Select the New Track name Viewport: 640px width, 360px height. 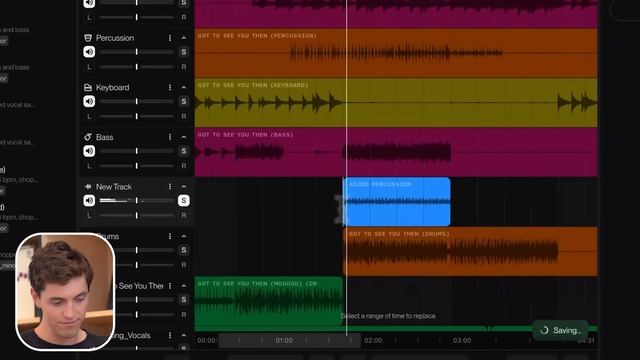pyautogui.click(x=114, y=187)
